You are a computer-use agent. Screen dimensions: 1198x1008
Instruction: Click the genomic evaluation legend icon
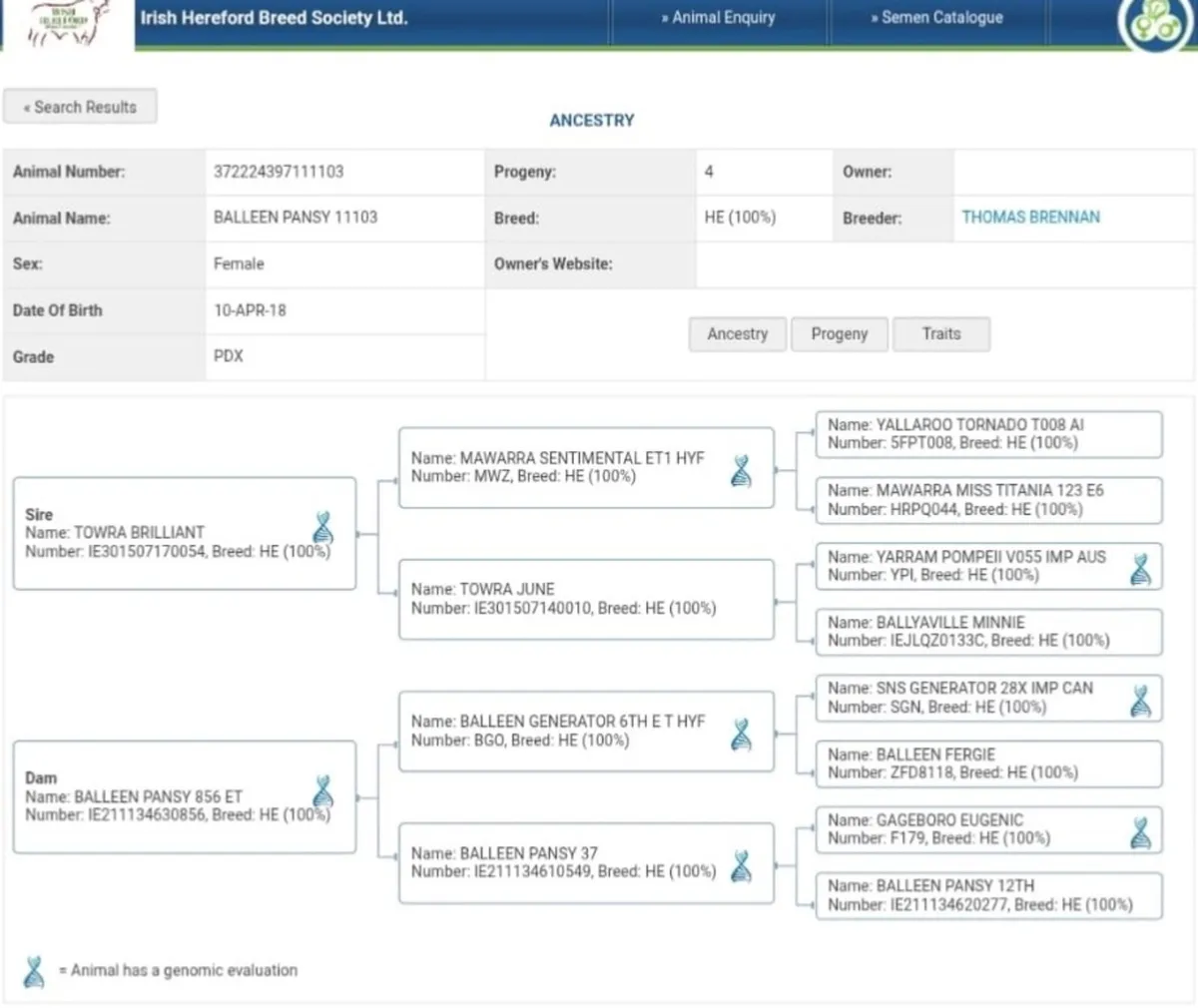(34, 971)
